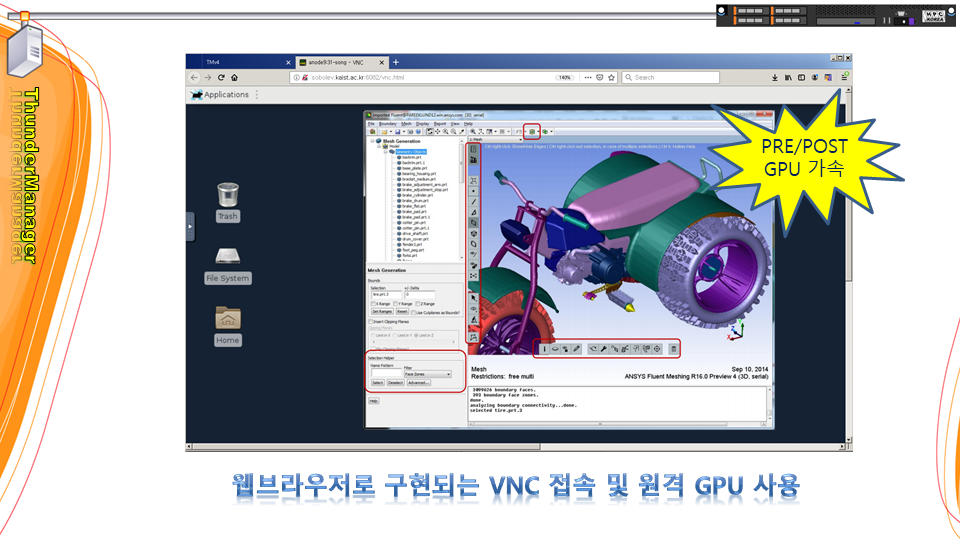This screenshot has height=540, width=960.
Task: Click the browser Search box
Action: tap(670, 78)
